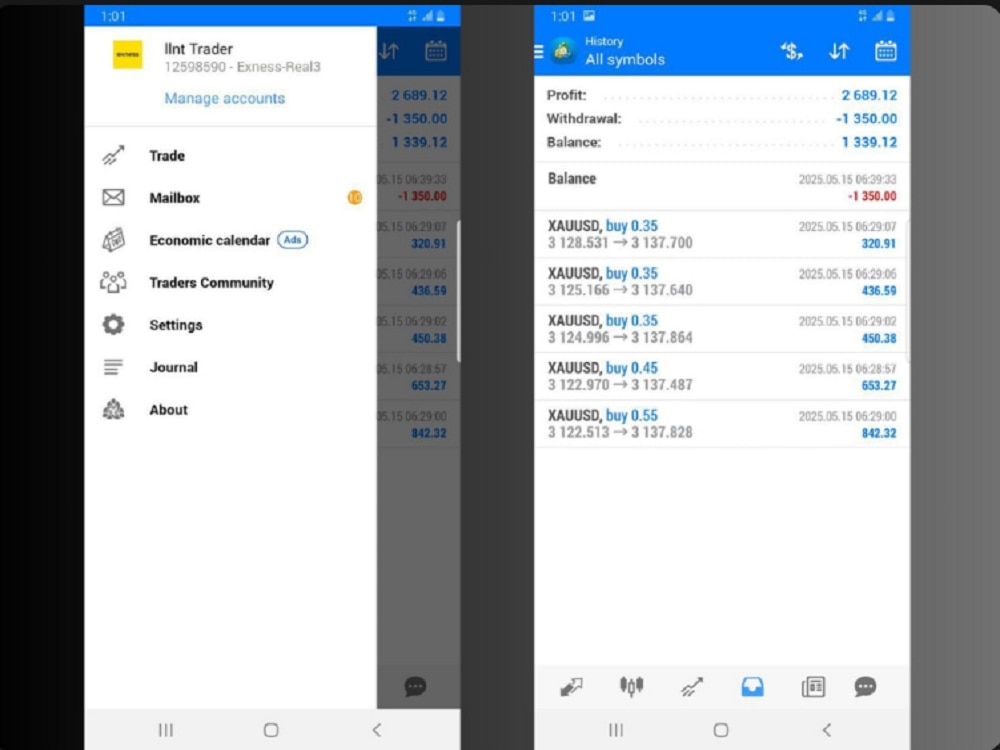Image resolution: width=1000 pixels, height=750 pixels.
Task: Tap the Ilnt Trader account name
Action: [198, 49]
